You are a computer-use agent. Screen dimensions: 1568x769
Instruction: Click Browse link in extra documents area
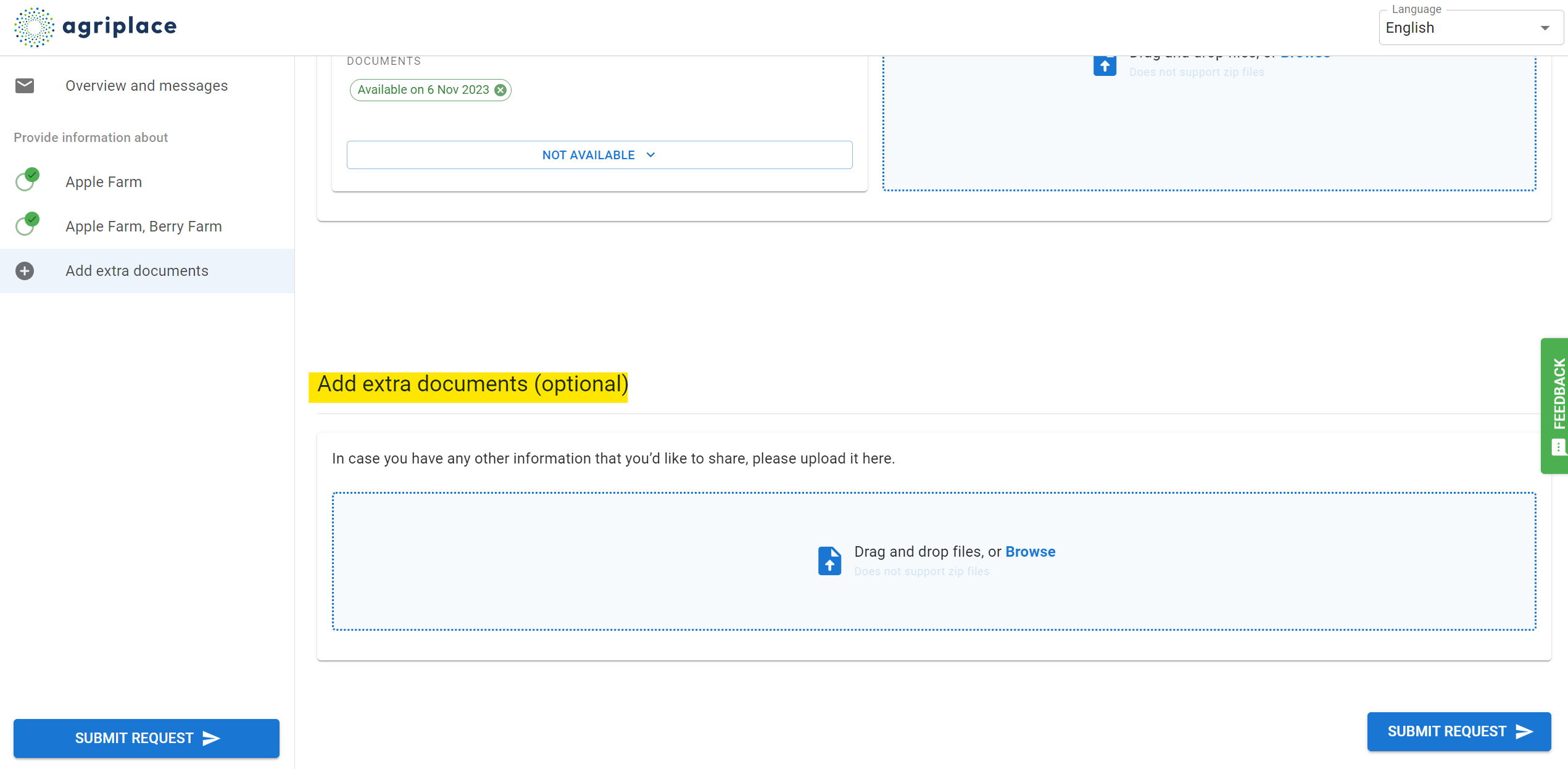click(x=1030, y=552)
